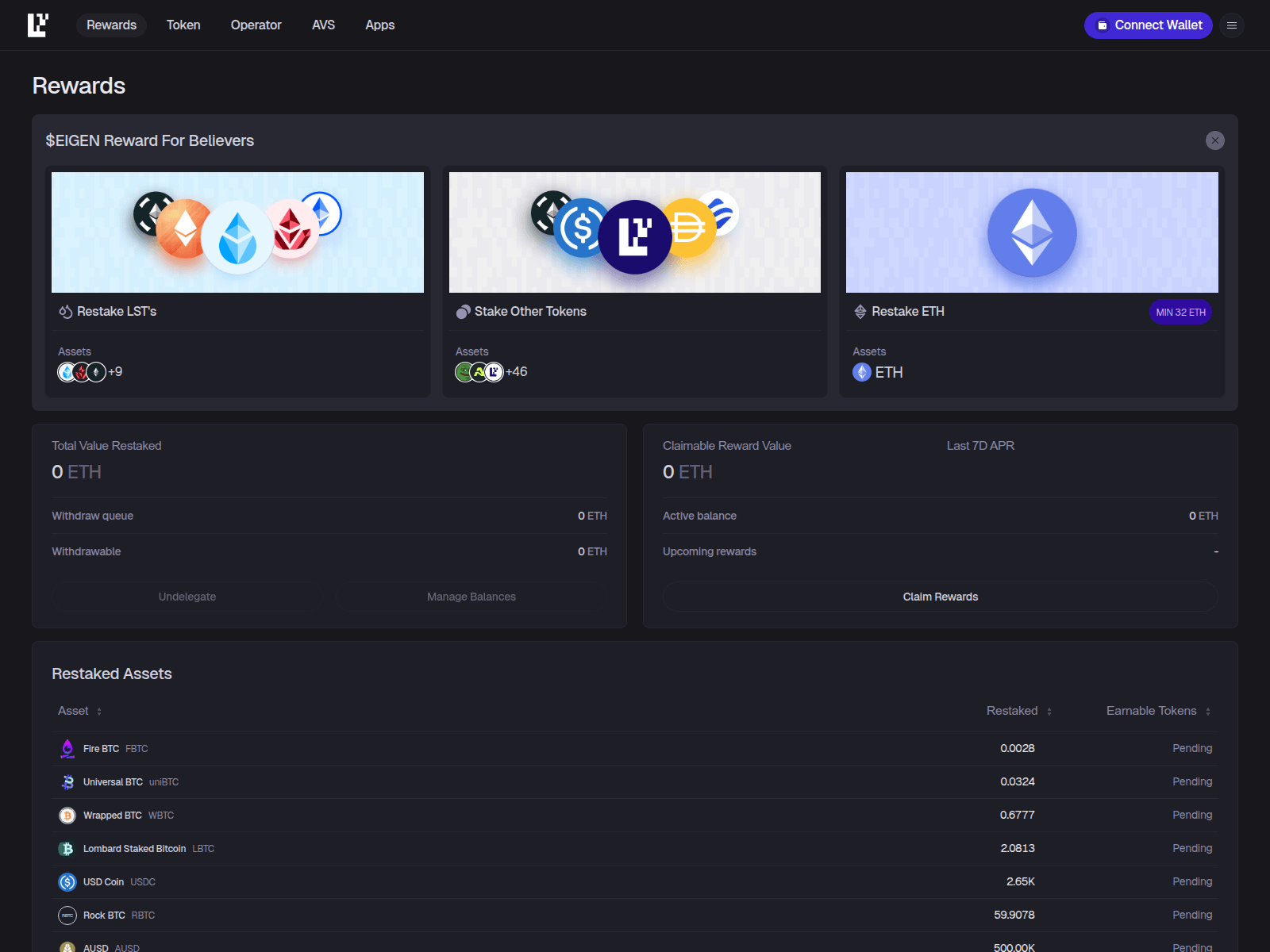Open the Token tab
Image resolution: width=1270 pixels, height=952 pixels.
183,25
